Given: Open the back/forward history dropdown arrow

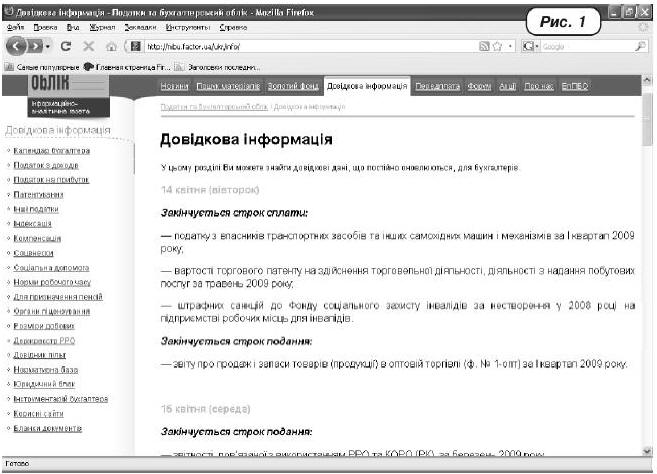Looking at the screenshot, I should [x=48, y=47].
